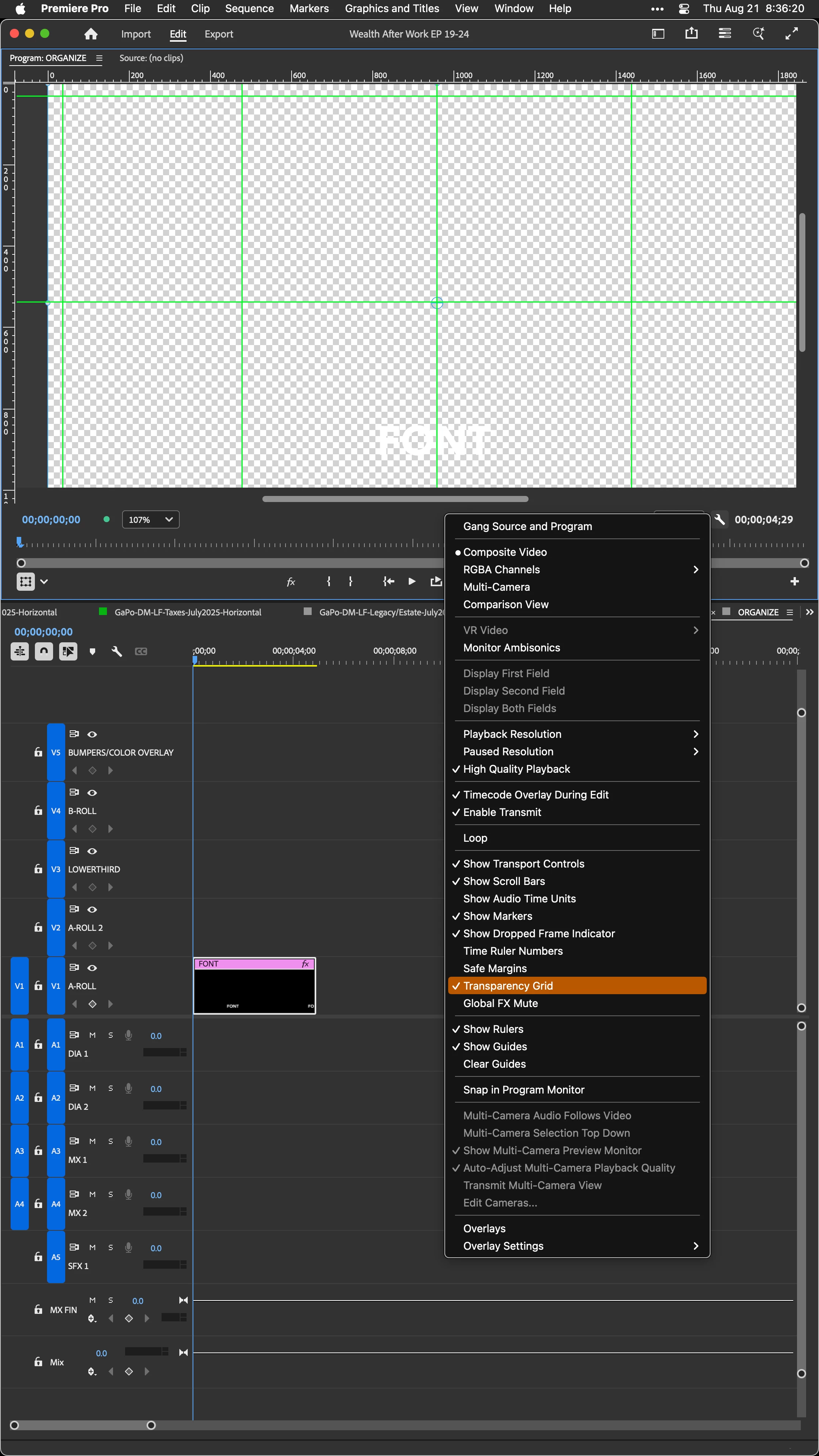Open timeline display settings wrench
The height and width of the screenshot is (1456, 819).
click(x=116, y=652)
